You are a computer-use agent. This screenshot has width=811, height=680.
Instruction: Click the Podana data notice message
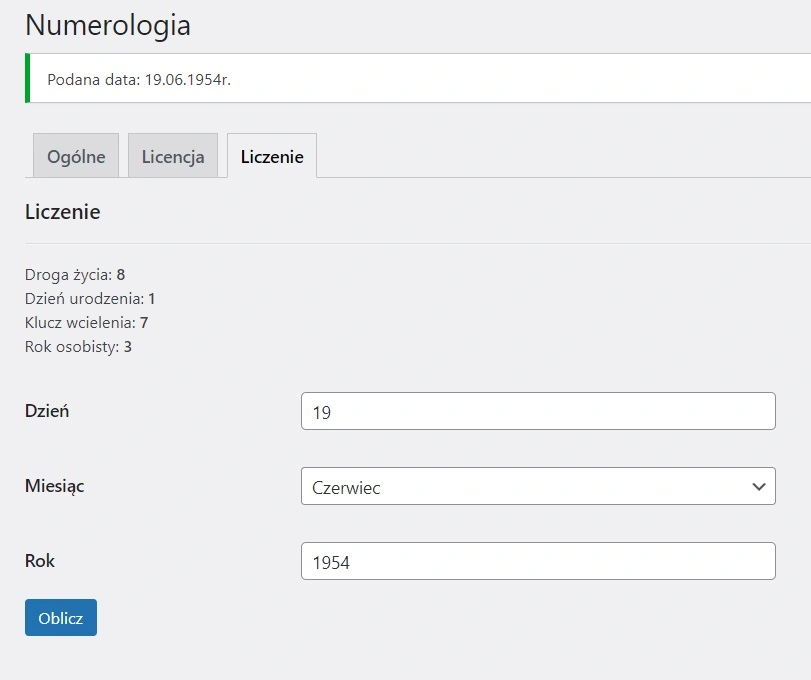[139, 79]
